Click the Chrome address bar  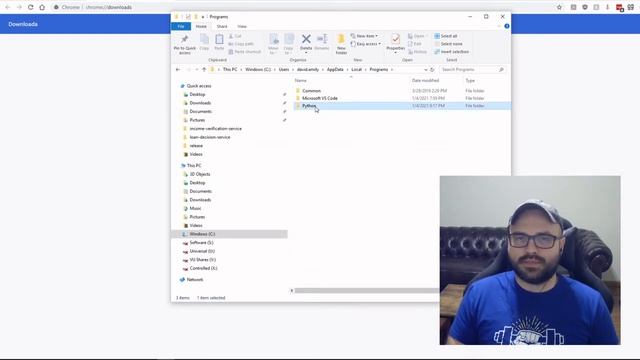click(302, 7)
